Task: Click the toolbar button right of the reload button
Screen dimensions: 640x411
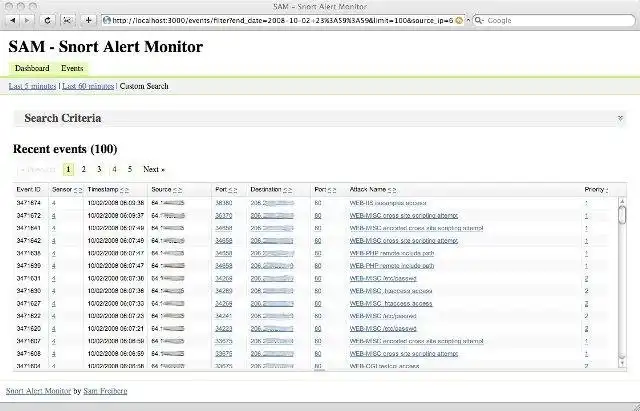Action: click(67, 20)
